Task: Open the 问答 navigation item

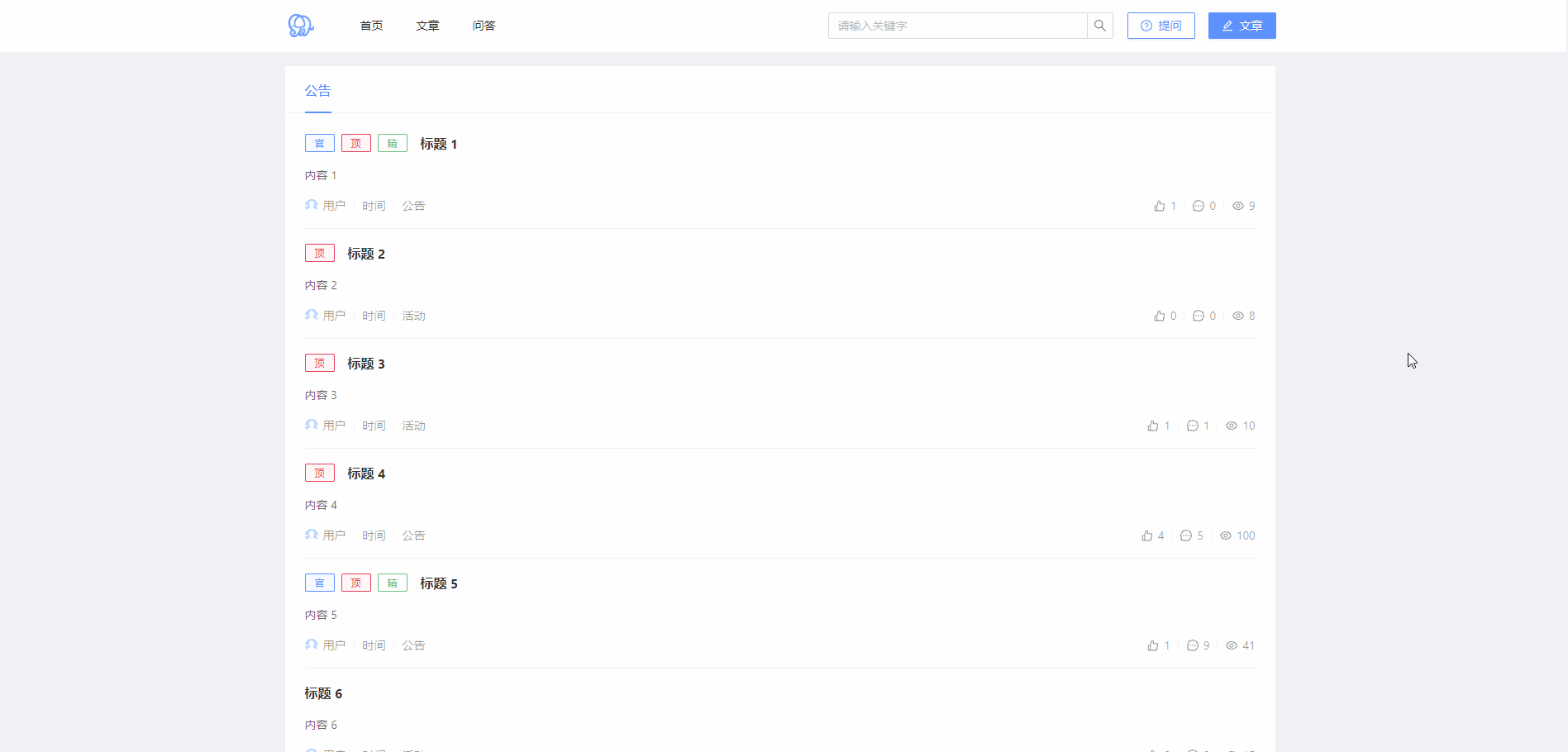Action: coord(484,26)
